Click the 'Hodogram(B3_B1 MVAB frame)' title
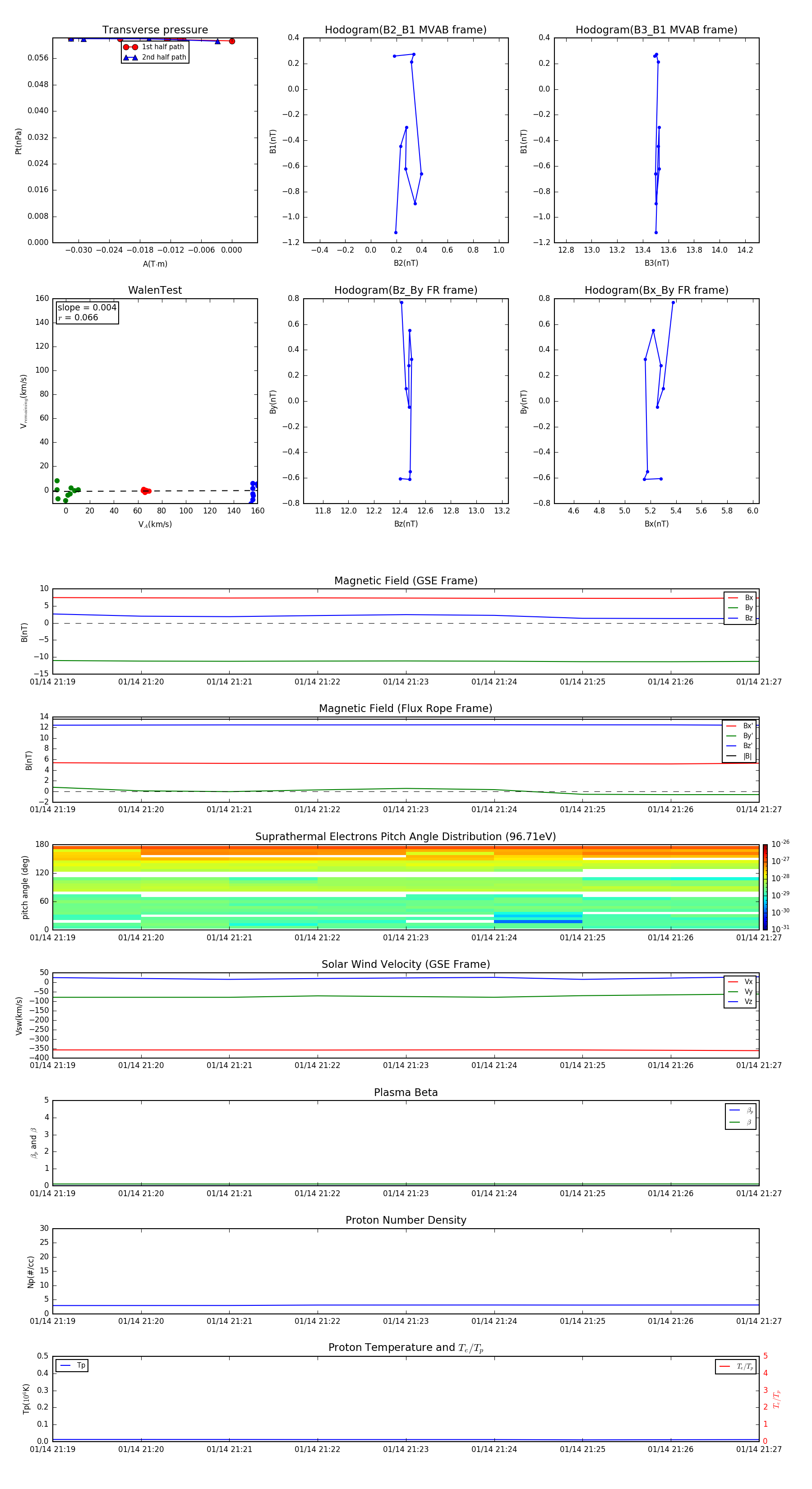This screenshot has width=812, height=1489. 656,30
